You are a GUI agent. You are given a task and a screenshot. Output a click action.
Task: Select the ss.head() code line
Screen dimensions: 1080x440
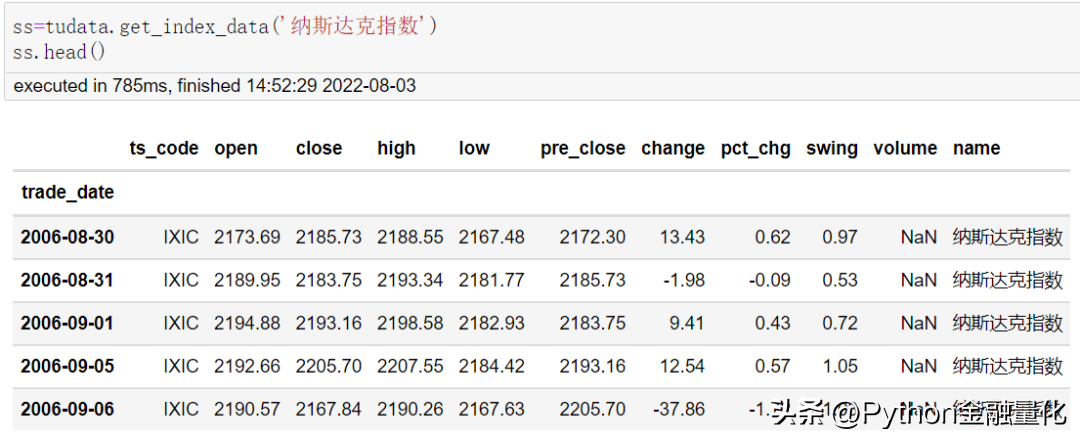tap(59, 52)
